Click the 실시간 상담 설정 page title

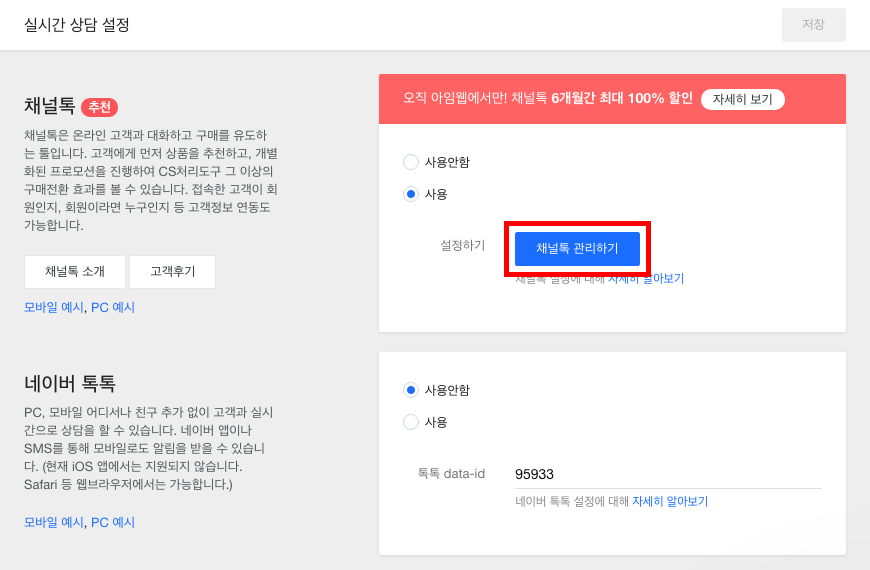[x=77, y=24]
